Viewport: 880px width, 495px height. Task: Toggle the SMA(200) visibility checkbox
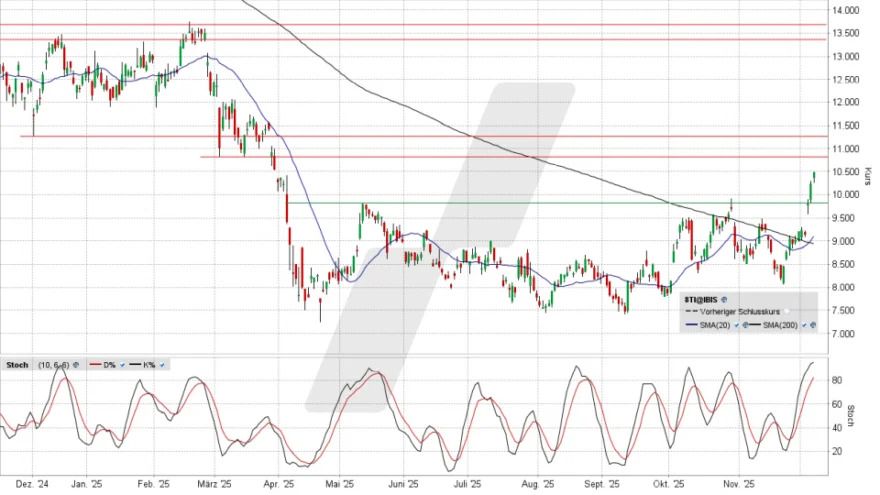coord(804,325)
